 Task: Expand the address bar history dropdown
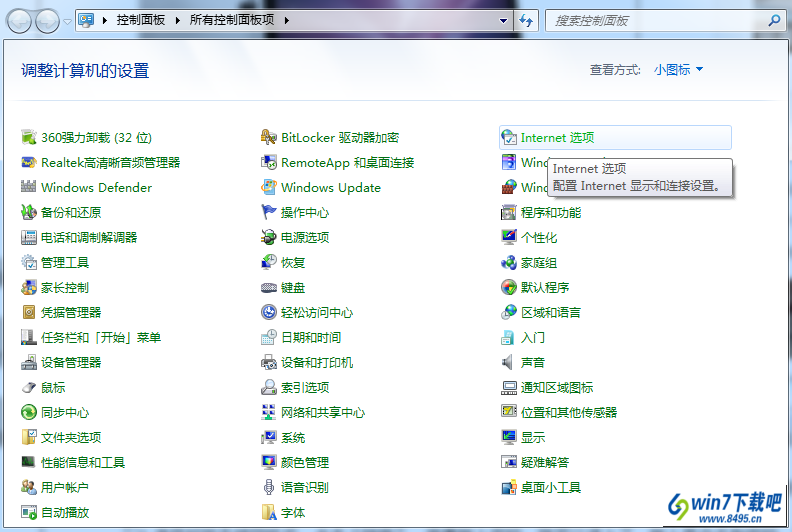[x=503, y=21]
